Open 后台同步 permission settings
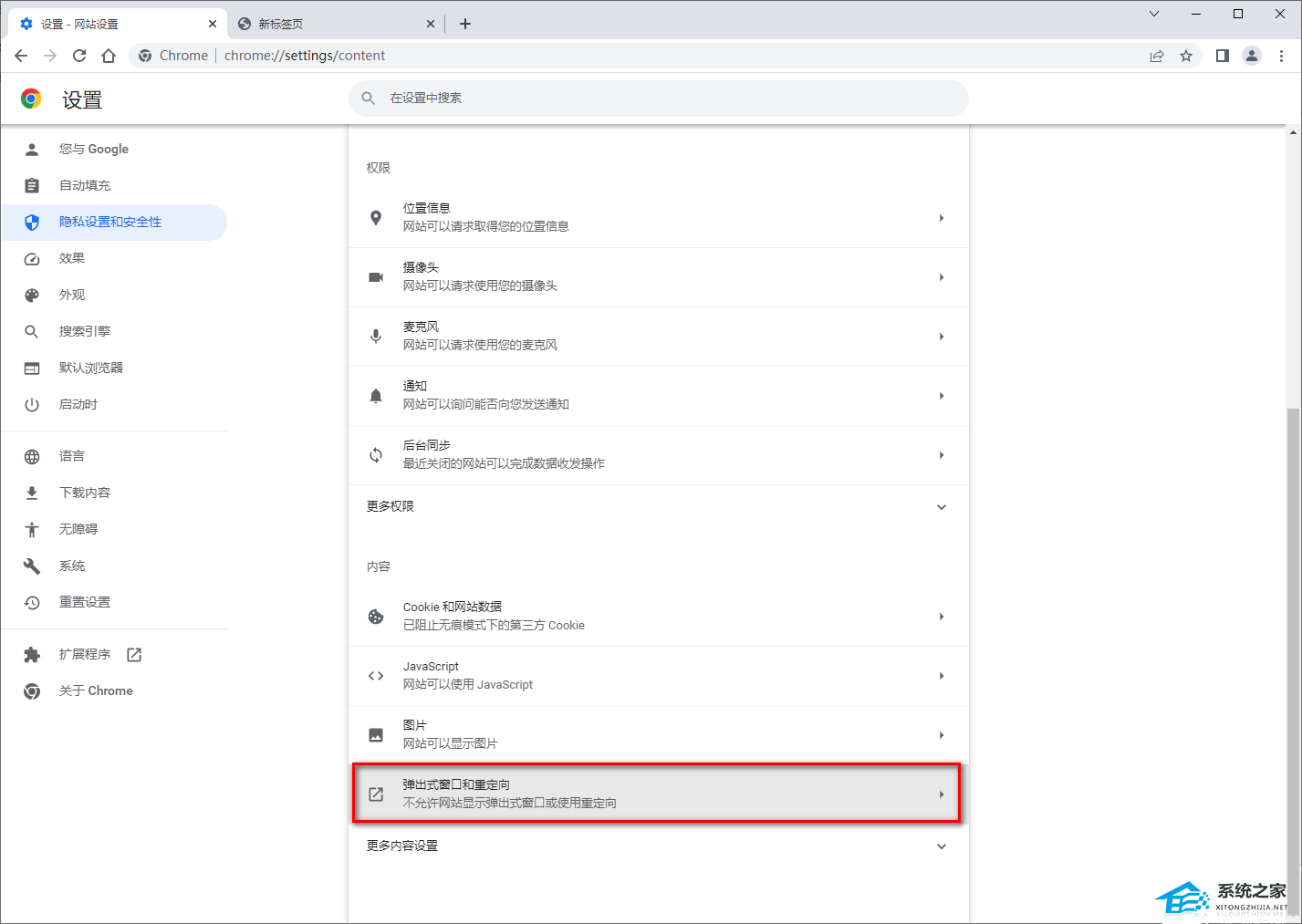The height and width of the screenshot is (924, 1302). pos(659,455)
